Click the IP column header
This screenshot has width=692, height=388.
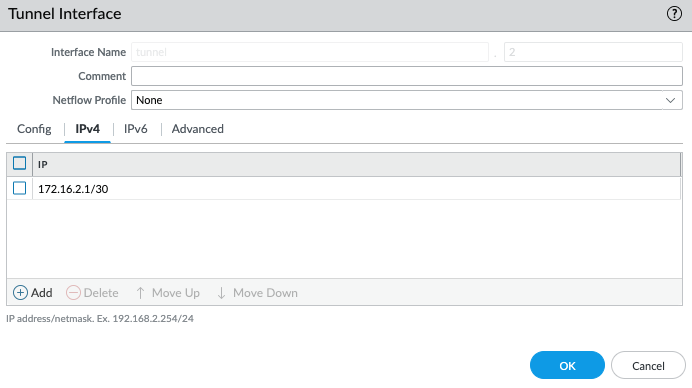click(357, 165)
